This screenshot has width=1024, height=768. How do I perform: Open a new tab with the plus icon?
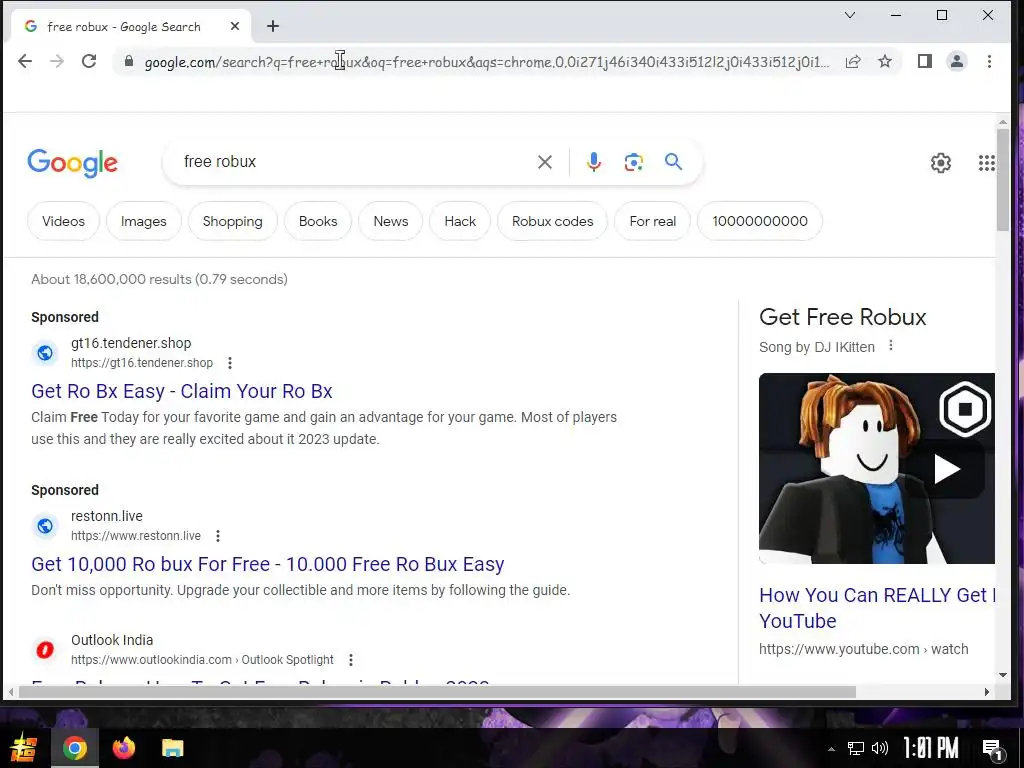(273, 26)
